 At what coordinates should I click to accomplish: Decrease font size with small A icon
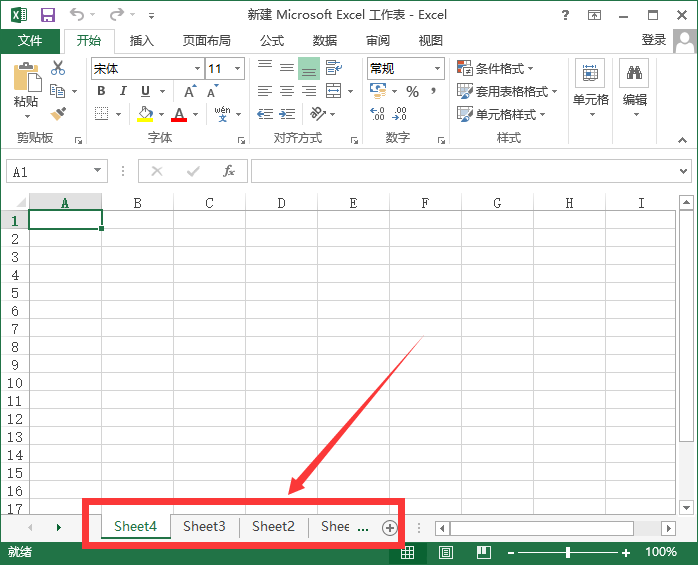(212, 91)
